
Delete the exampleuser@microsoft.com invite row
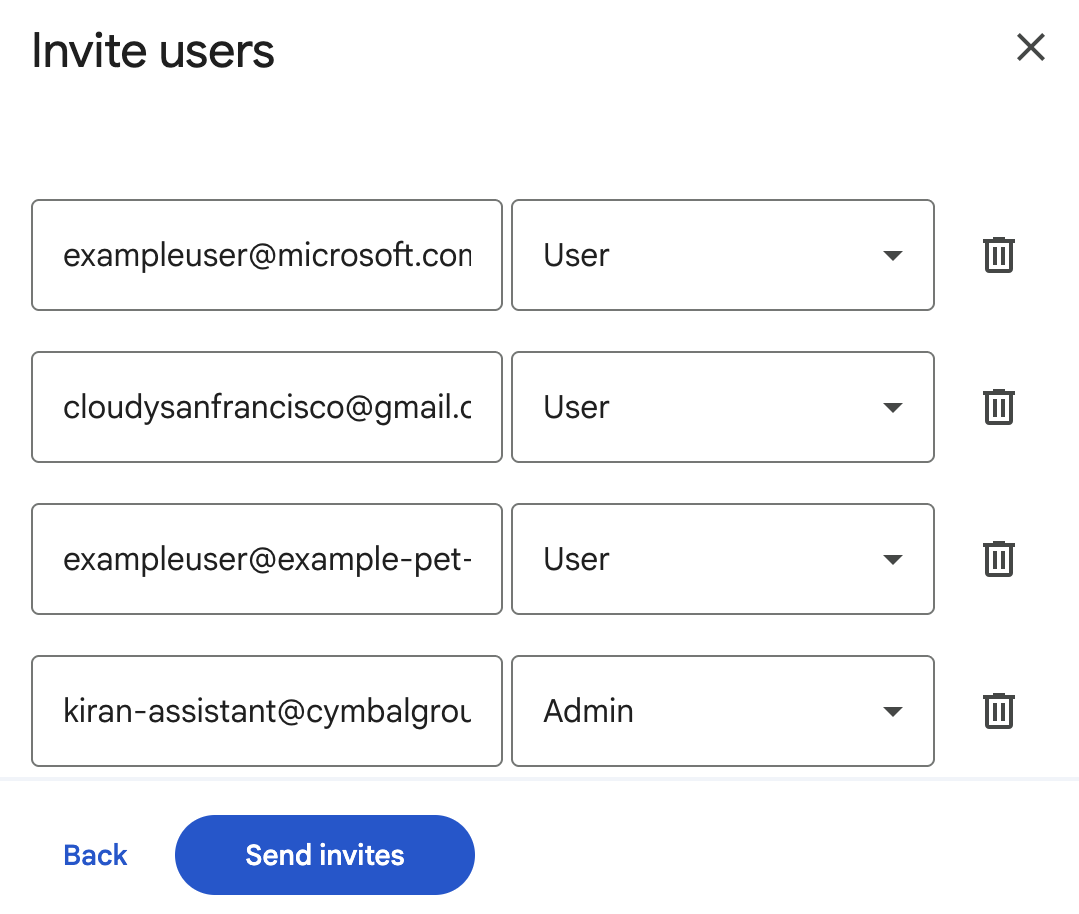pyautogui.click(x=998, y=255)
